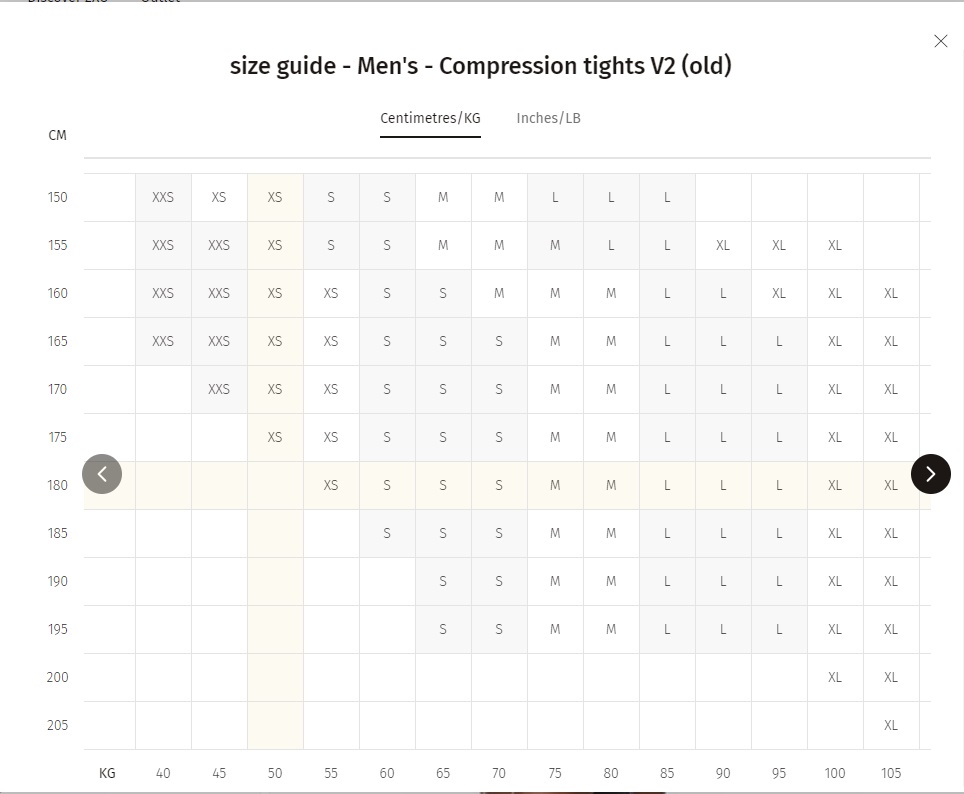This screenshot has width=964, height=794.
Task: Click XS cell at 175 cm, 50 kg
Action: click(275, 437)
